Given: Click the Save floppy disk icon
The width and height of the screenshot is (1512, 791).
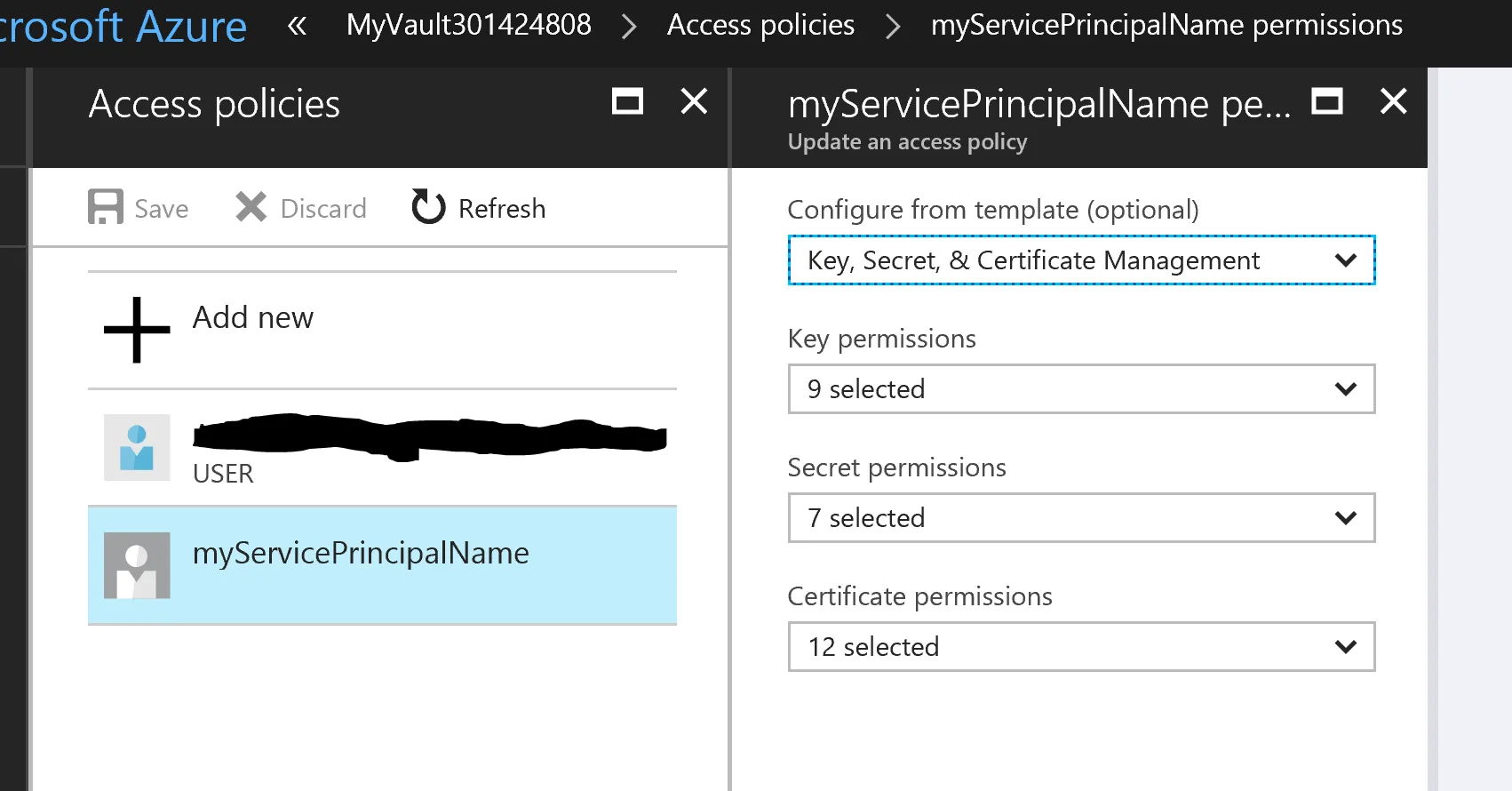Looking at the screenshot, I should point(106,207).
